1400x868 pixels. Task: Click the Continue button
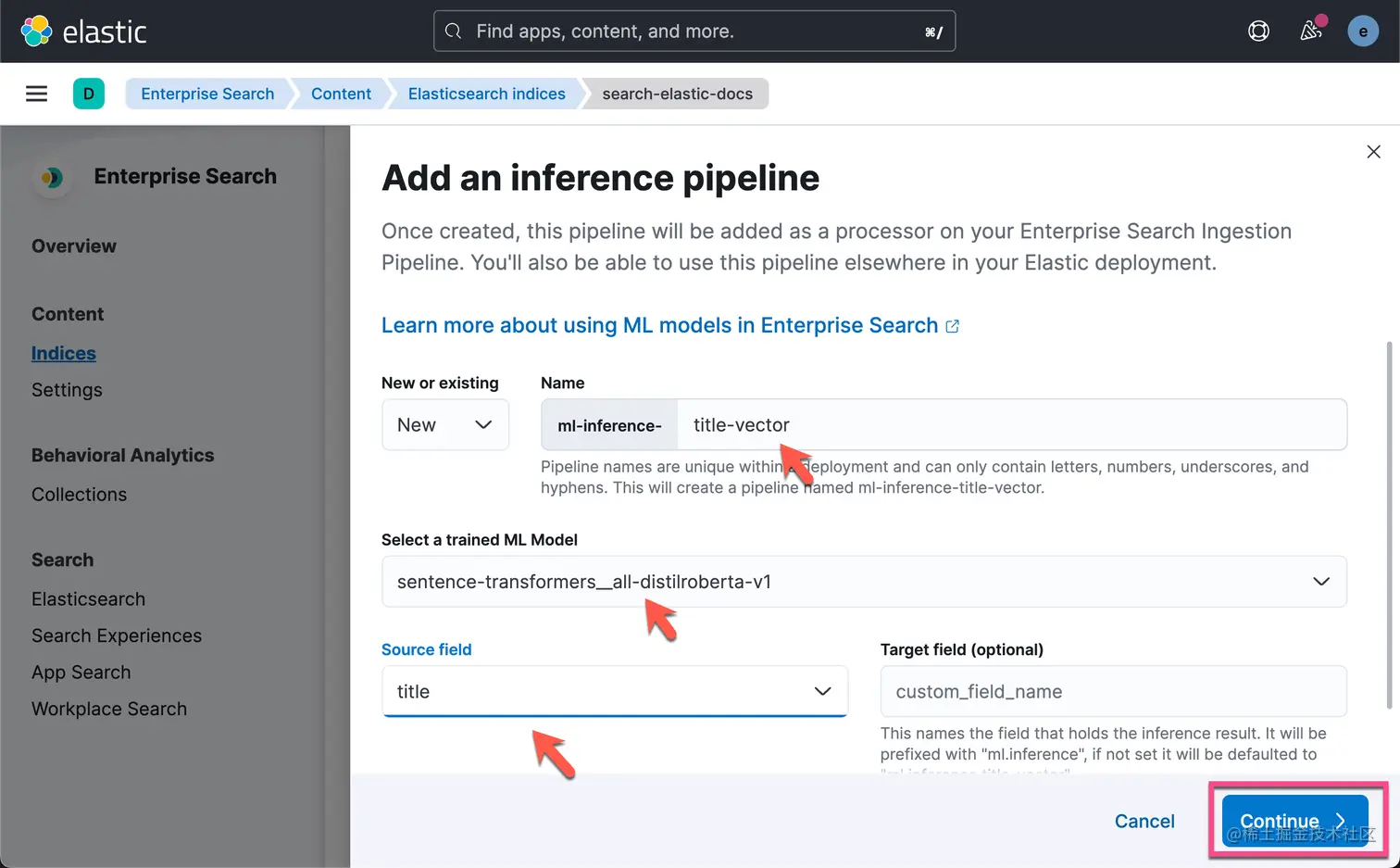coord(1294,821)
